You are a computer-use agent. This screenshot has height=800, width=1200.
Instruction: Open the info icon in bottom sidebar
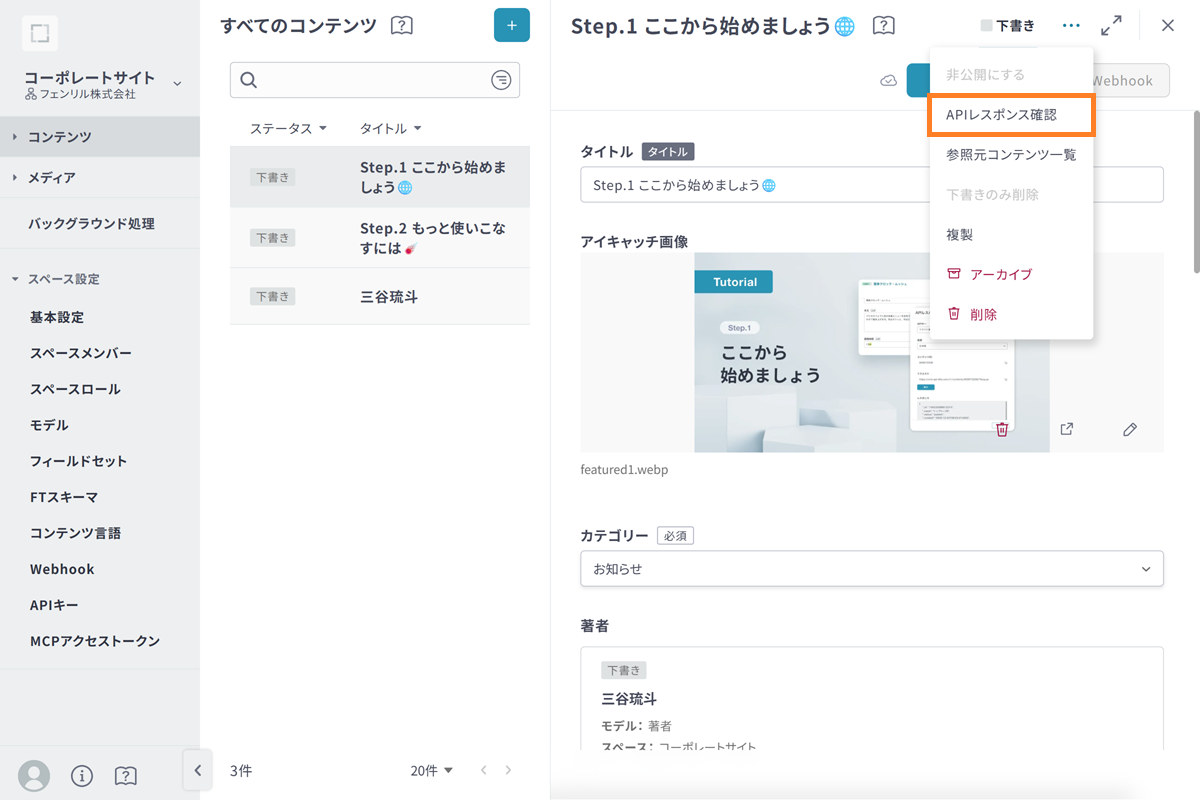pos(82,776)
